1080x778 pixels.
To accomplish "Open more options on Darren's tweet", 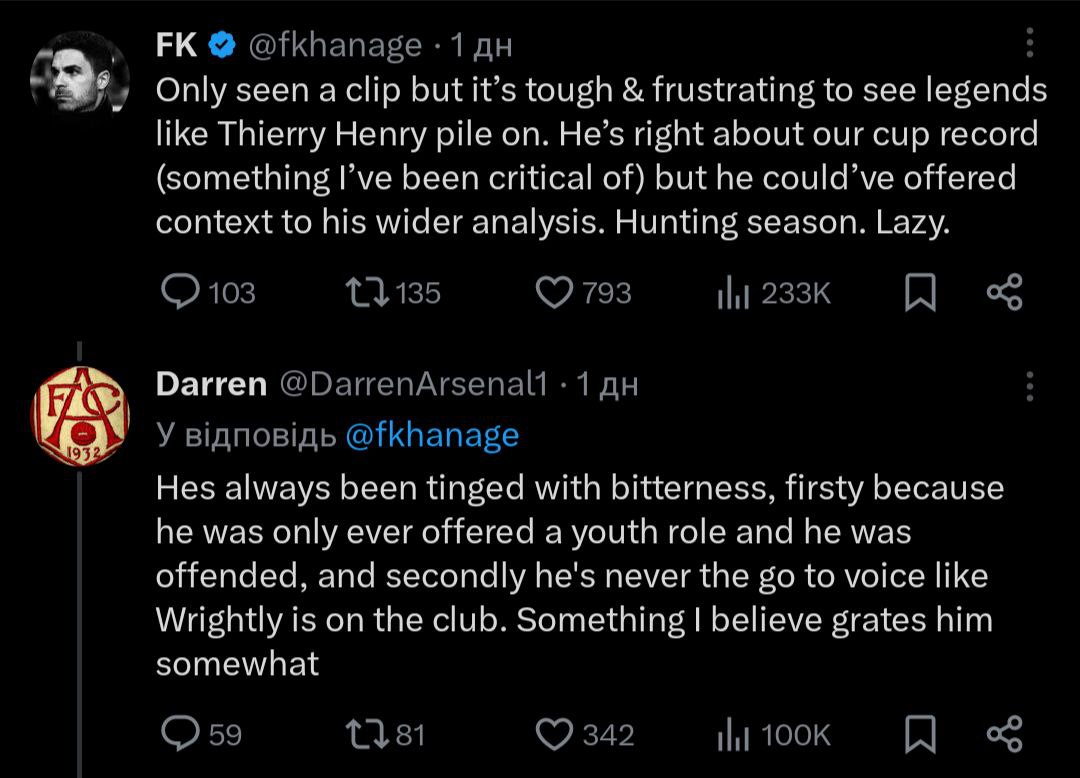I will 1031,385.
